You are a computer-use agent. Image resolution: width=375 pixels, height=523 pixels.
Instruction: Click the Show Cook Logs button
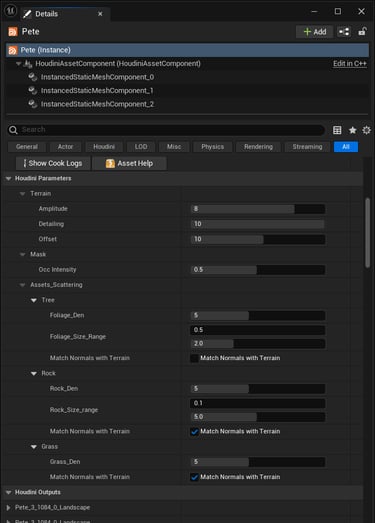coord(53,163)
